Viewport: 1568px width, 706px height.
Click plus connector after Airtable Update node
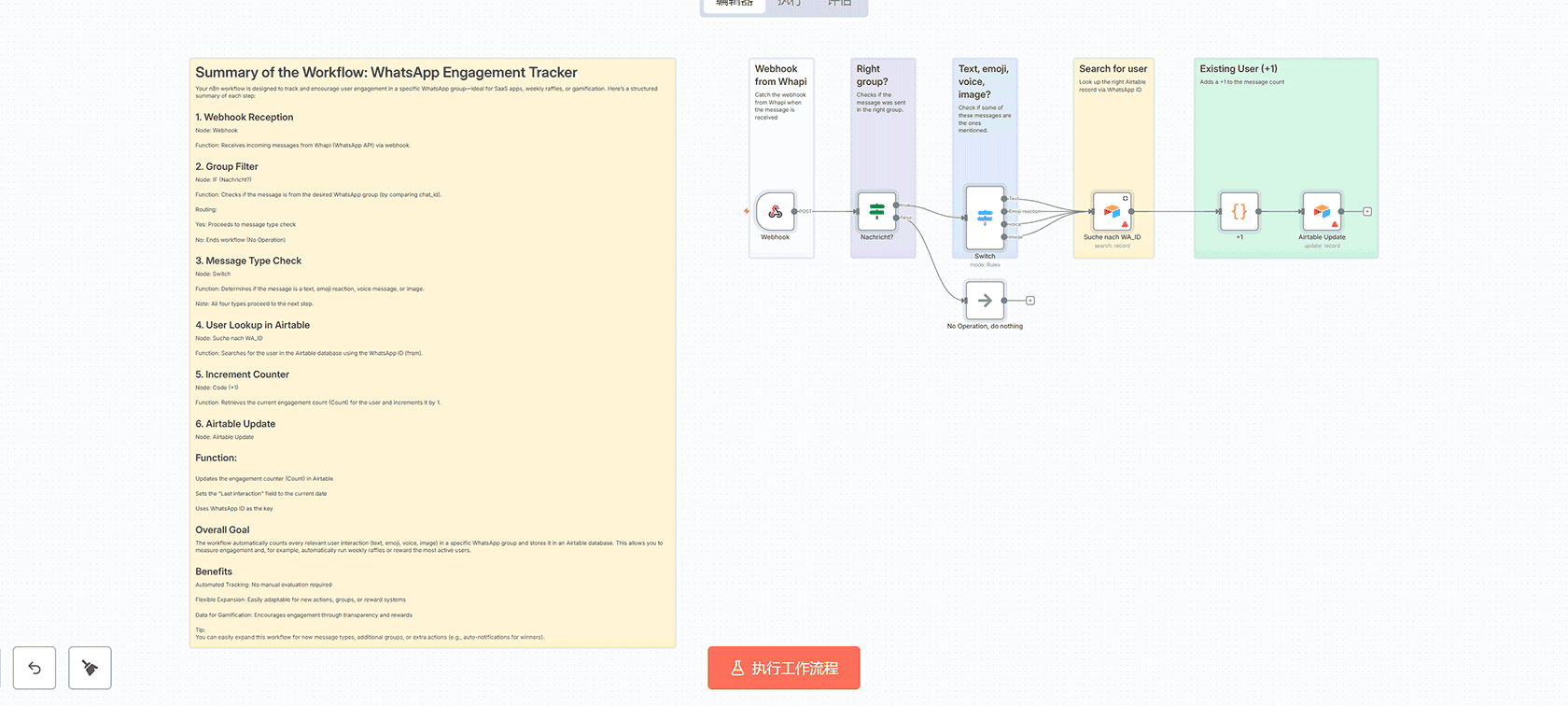[1367, 212]
